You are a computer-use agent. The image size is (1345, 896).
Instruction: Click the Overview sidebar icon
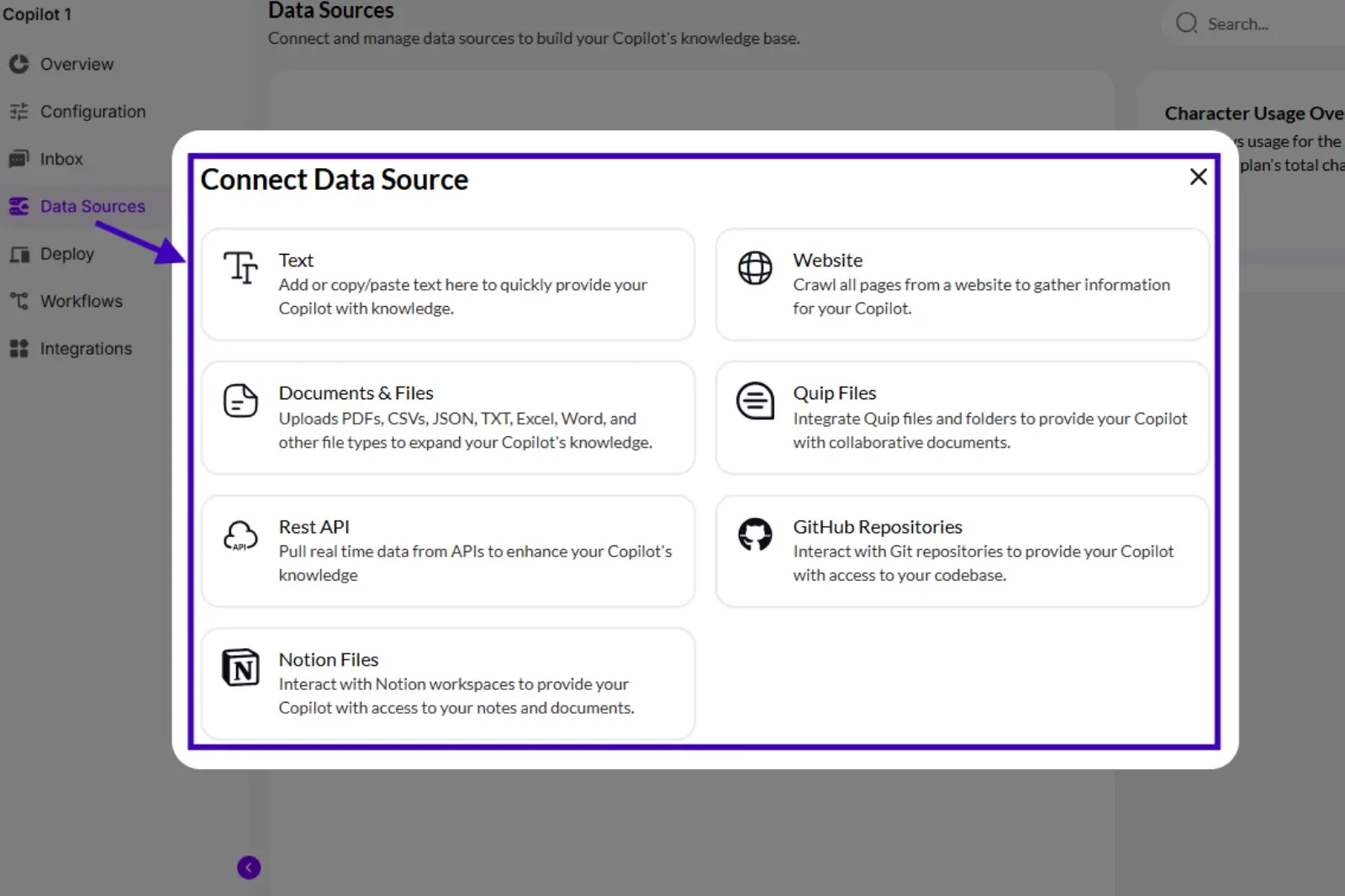pyautogui.click(x=18, y=64)
